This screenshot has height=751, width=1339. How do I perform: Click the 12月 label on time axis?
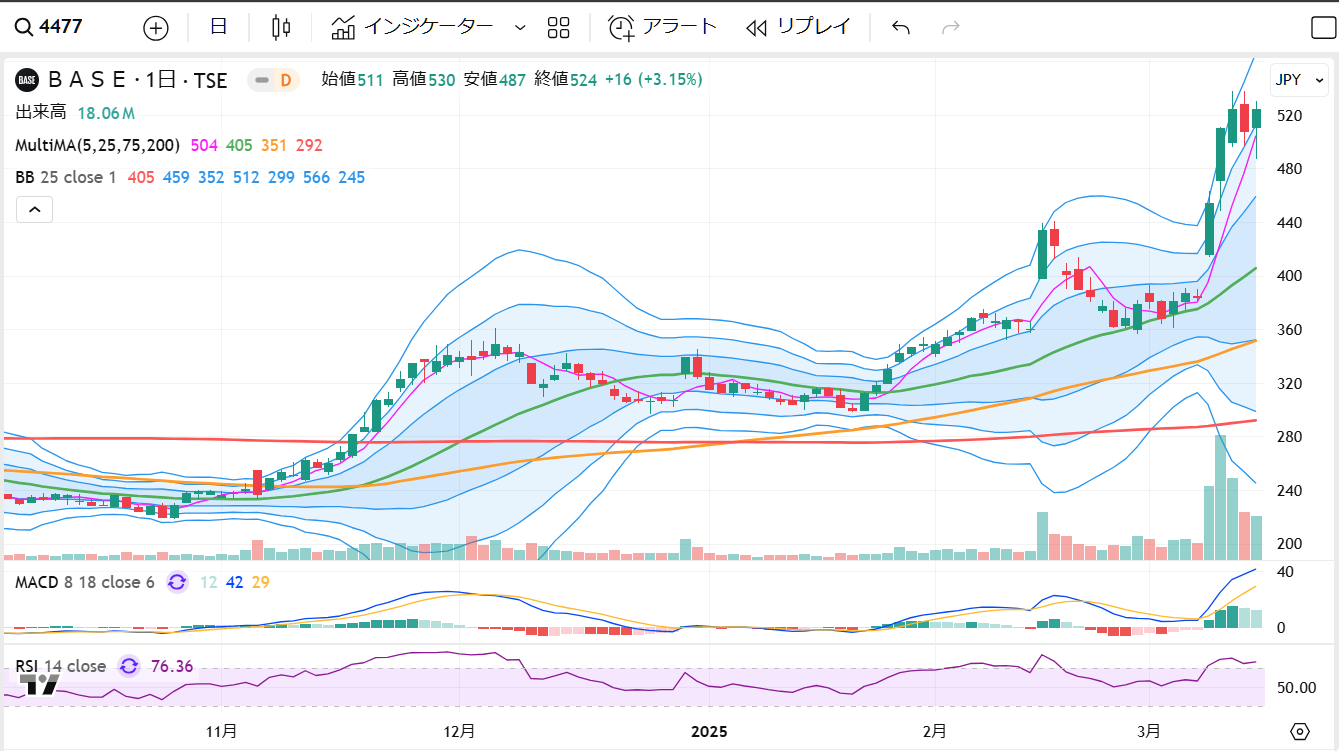459,731
